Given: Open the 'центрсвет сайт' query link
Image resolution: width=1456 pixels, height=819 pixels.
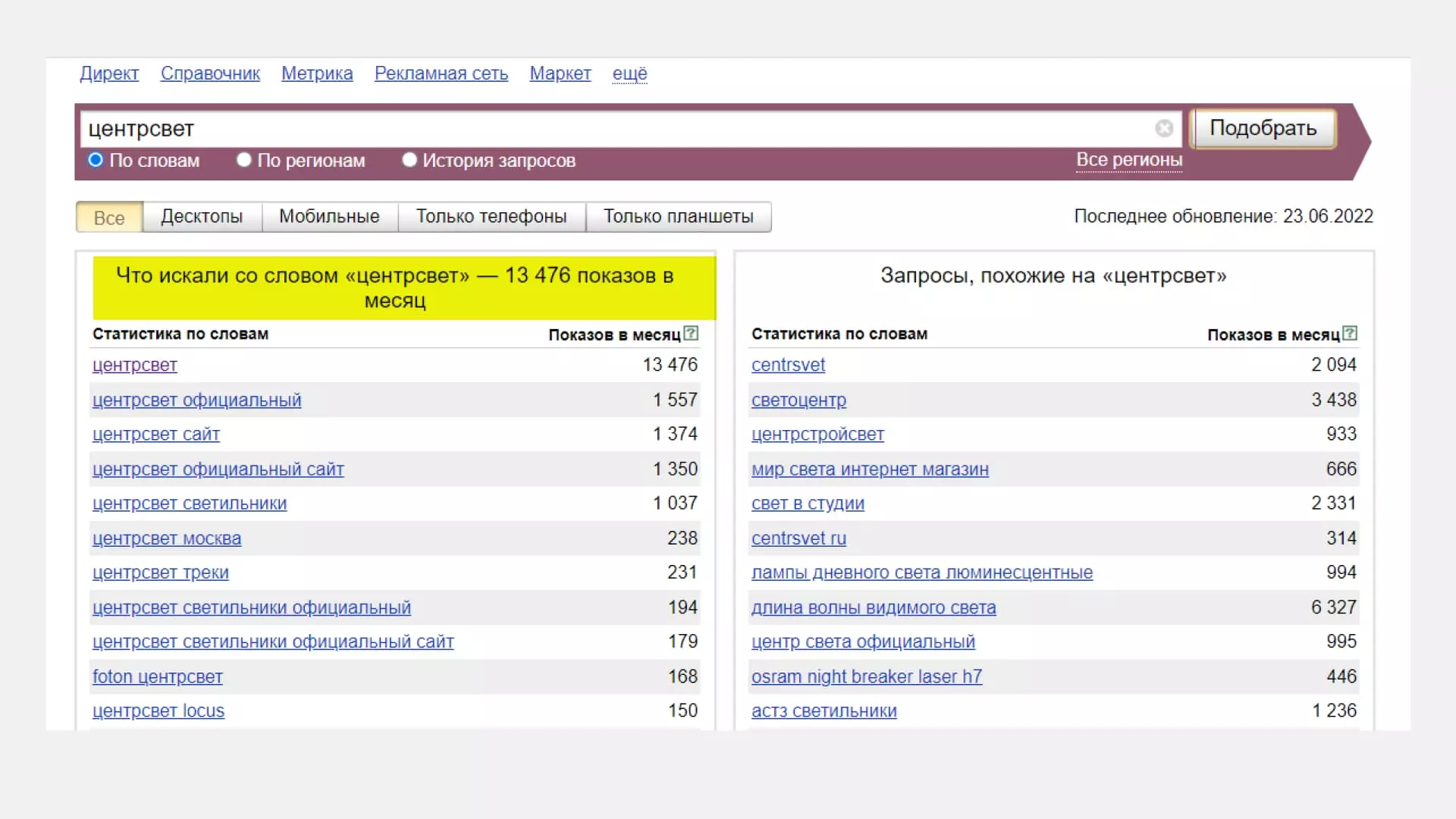Looking at the screenshot, I should pos(156,435).
